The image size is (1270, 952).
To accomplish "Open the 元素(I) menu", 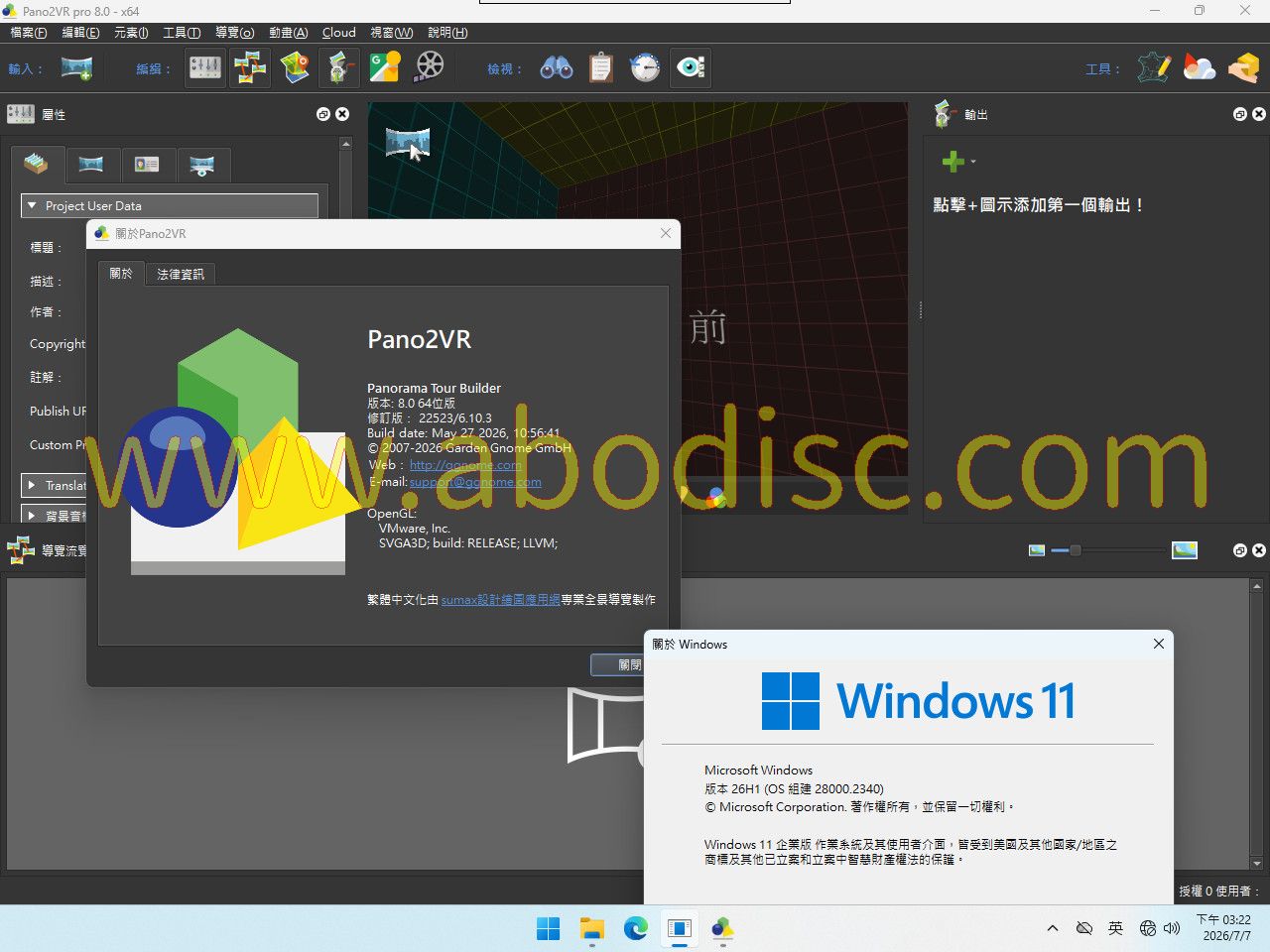I will (131, 33).
